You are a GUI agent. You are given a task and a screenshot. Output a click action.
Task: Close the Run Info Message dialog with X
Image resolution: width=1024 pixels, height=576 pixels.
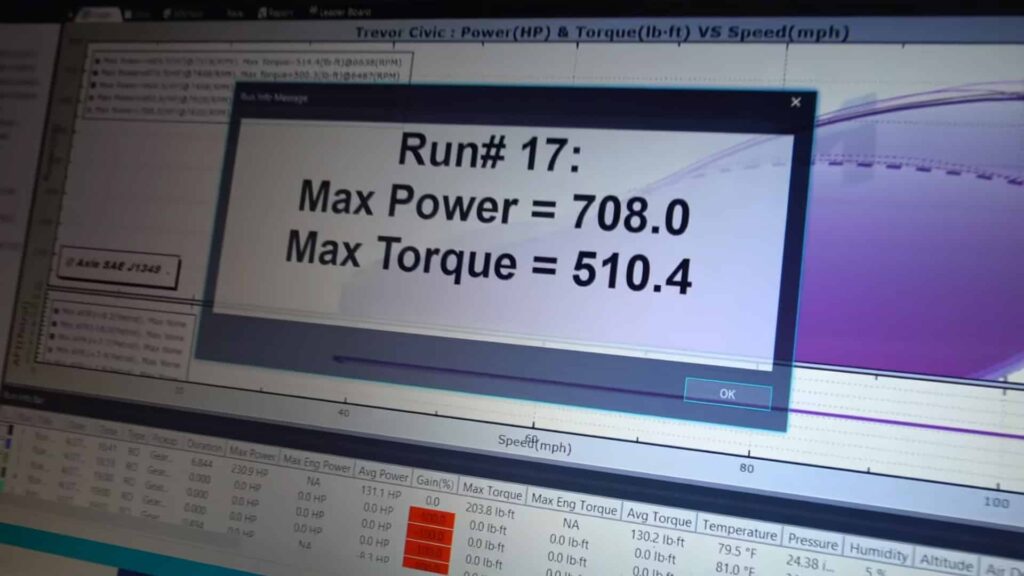[x=795, y=102]
